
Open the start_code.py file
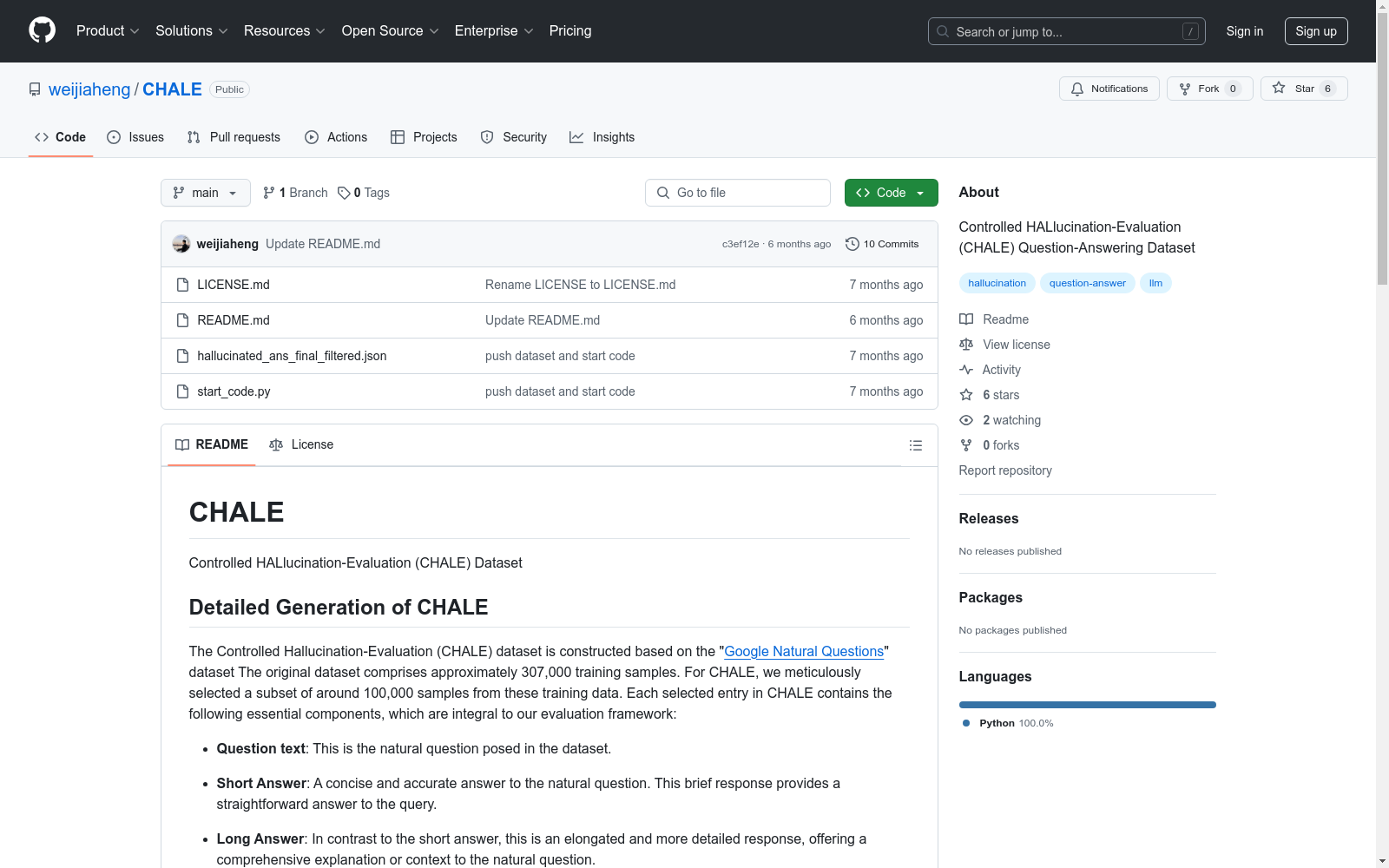tap(234, 391)
